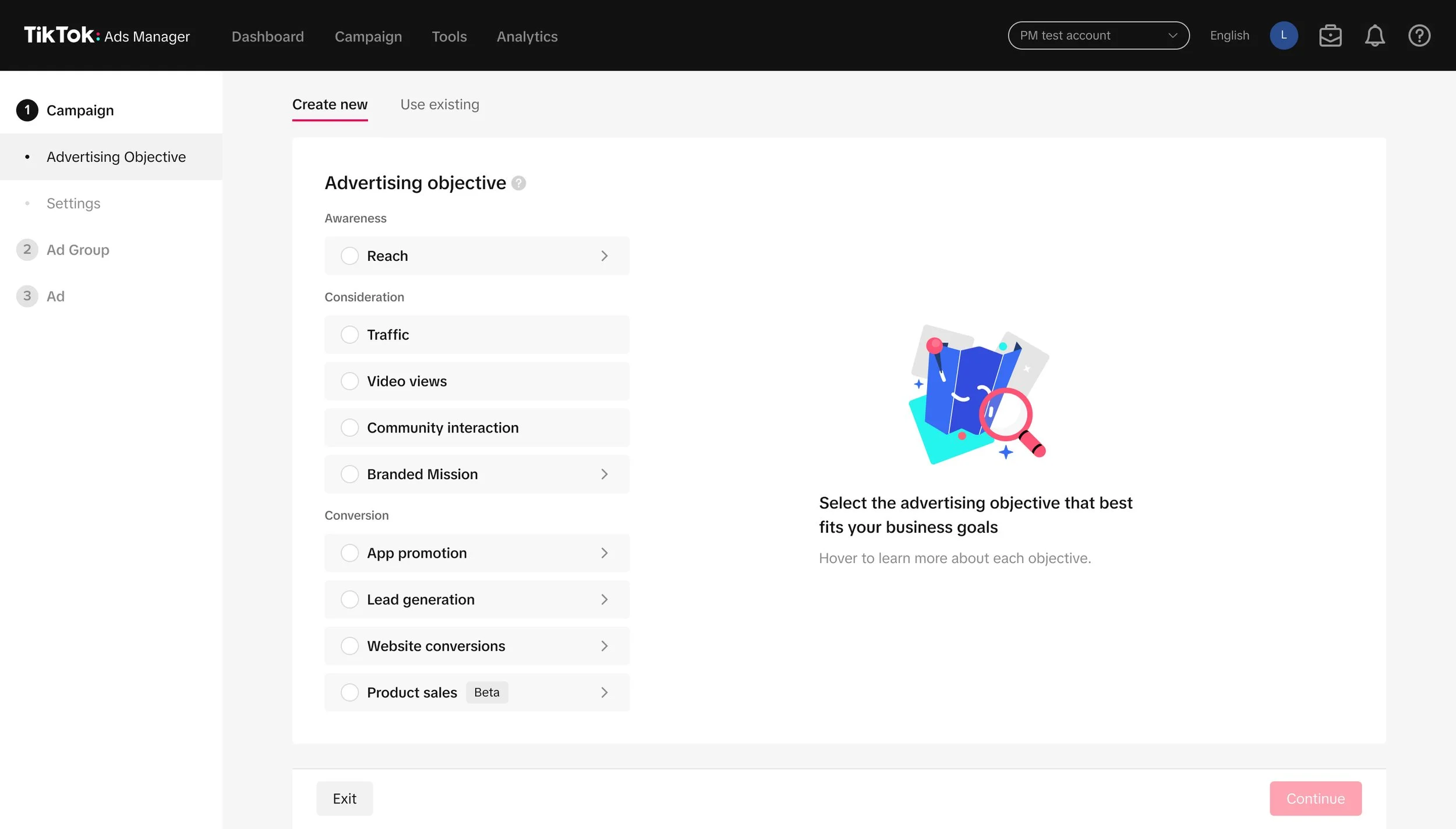The height and width of the screenshot is (829, 1456).
Task: Click the Continue button
Action: point(1315,798)
